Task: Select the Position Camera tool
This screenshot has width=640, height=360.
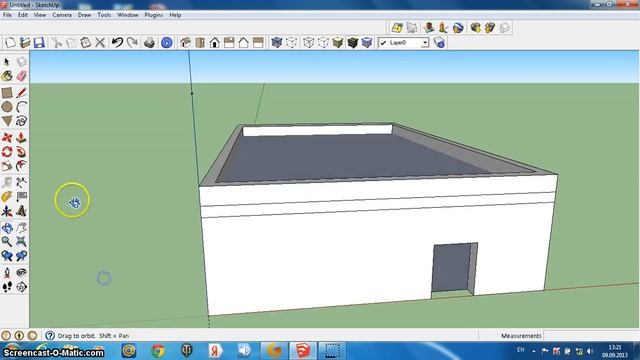Action: pyautogui.click(x=7, y=273)
